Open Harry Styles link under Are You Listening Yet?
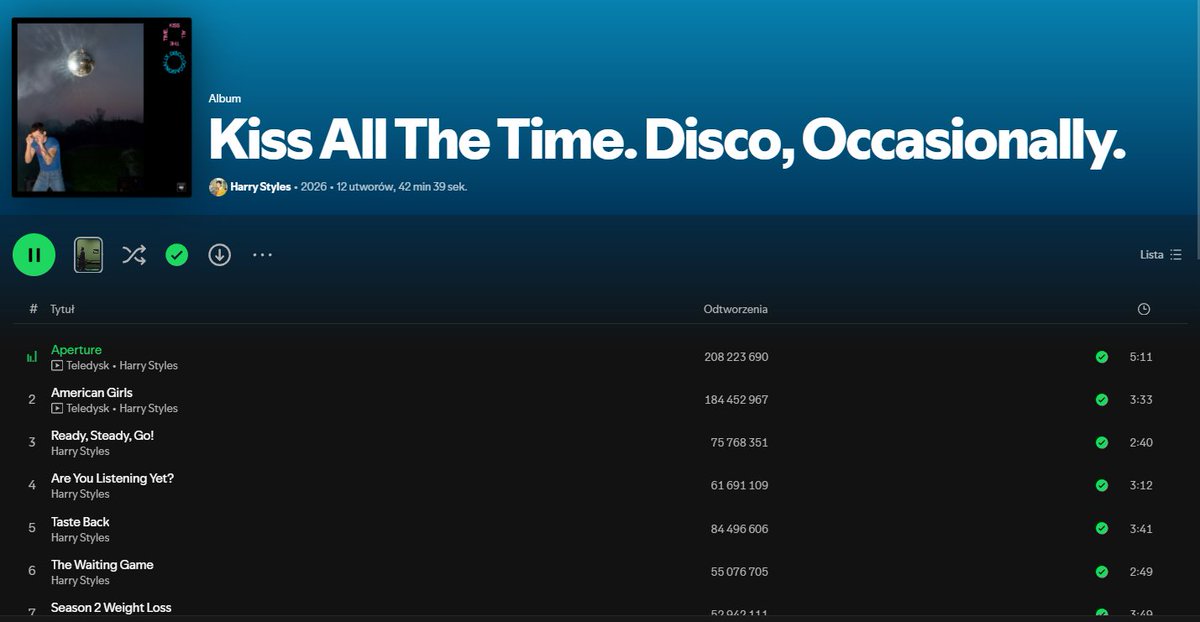Viewport: 1200px width, 622px height. click(x=80, y=495)
